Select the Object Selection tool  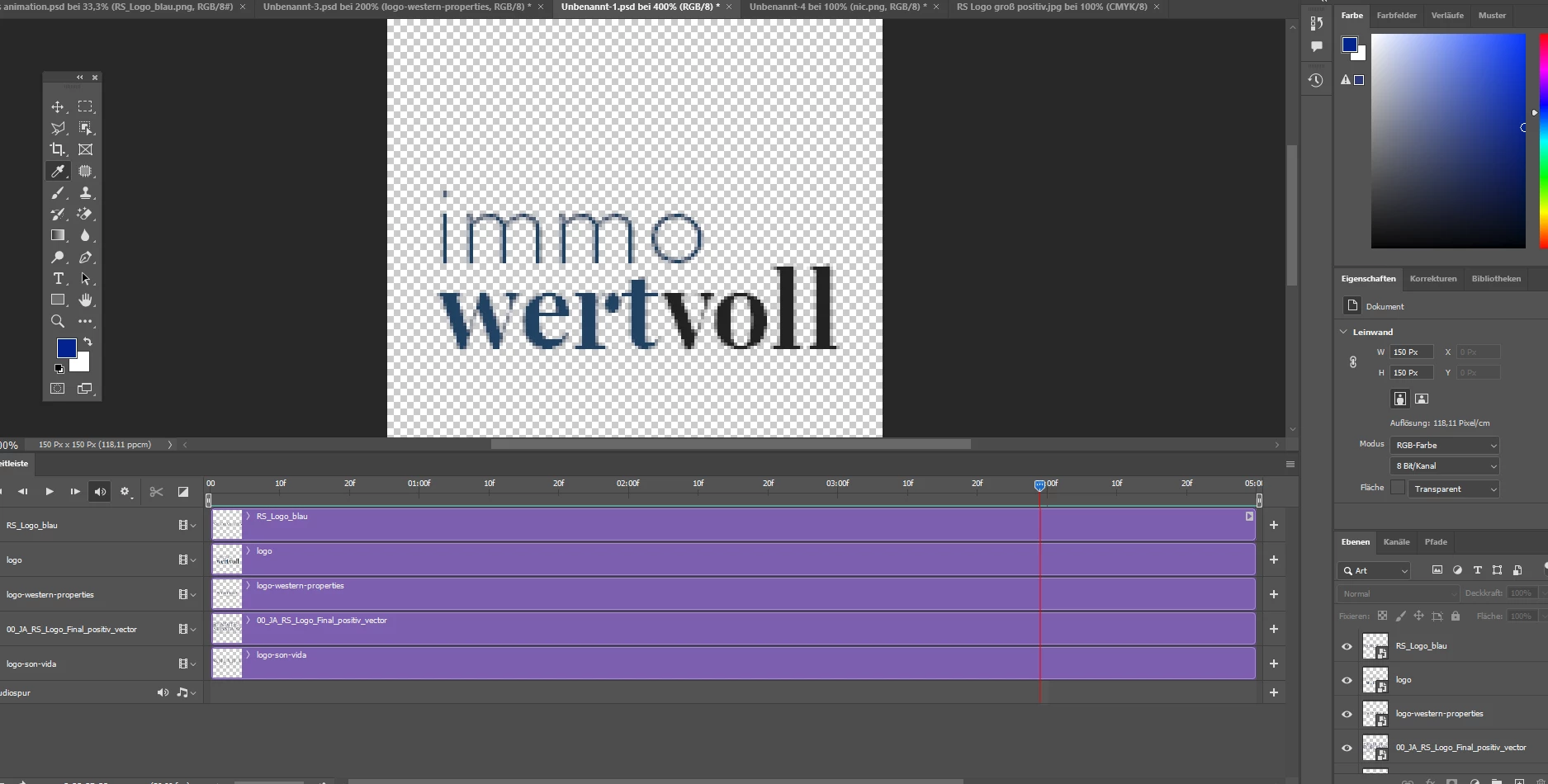(x=85, y=128)
